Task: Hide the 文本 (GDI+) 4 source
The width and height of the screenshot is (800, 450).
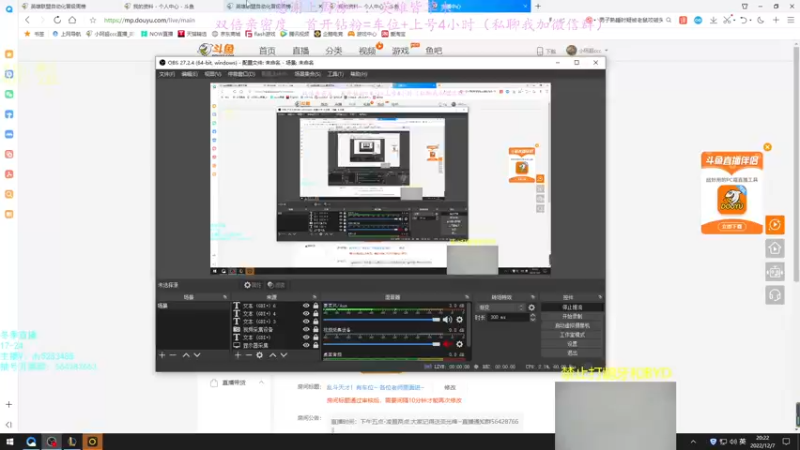Action: click(x=306, y=313)
